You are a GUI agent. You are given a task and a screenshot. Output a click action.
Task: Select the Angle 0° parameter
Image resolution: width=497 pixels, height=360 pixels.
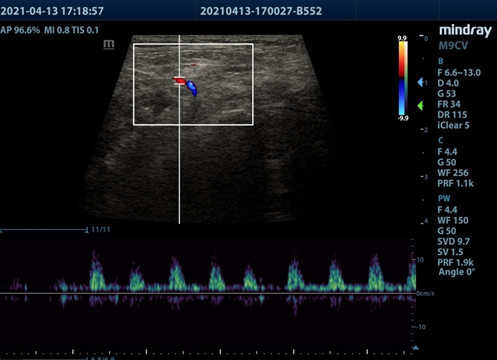tap(457, 272)
